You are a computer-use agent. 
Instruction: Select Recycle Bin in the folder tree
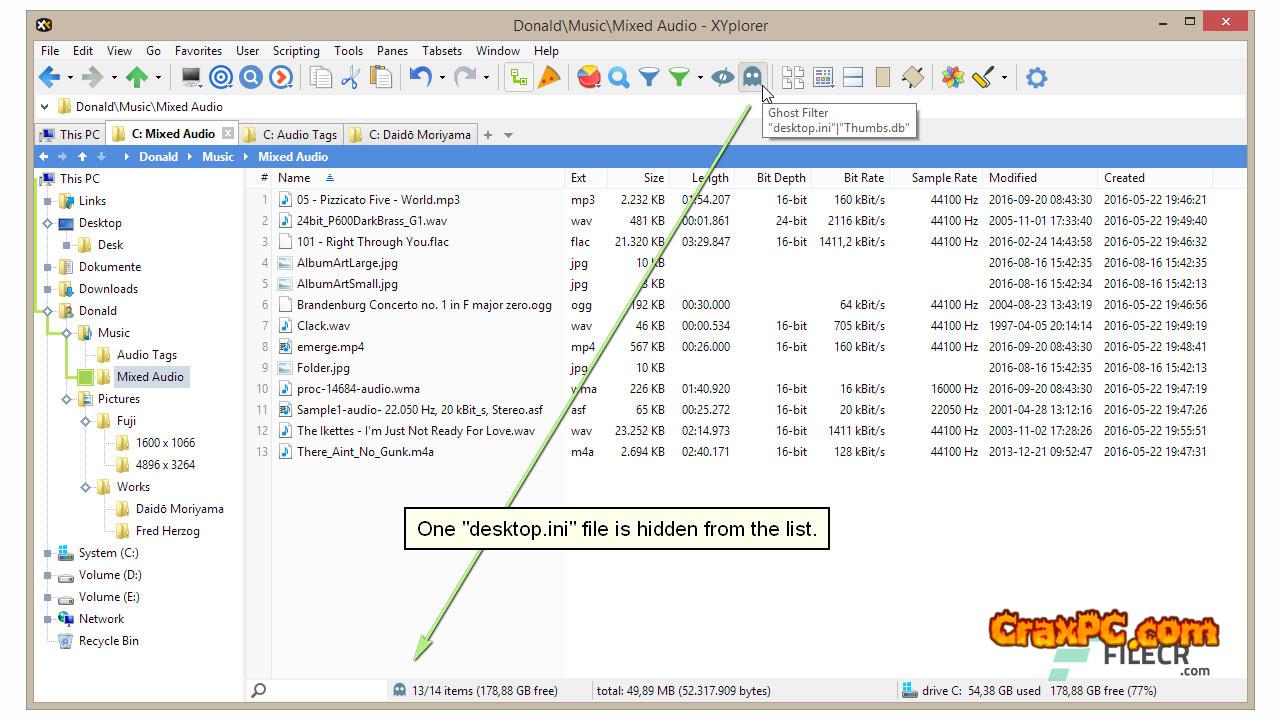[108, 641]
